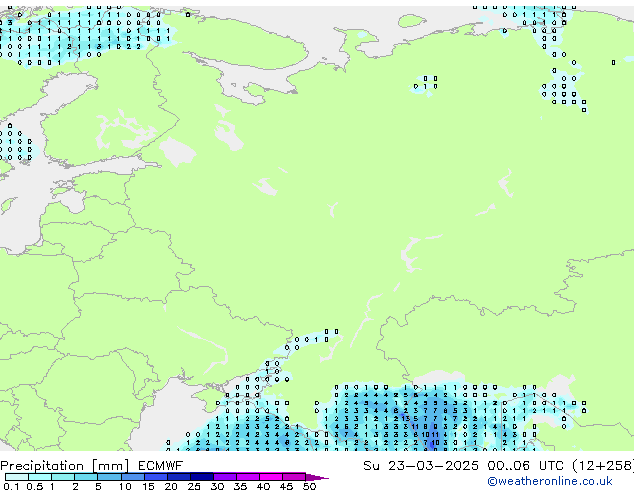Click the legend value '40'
The width and height of the screenshot is (634, 490).
(263, 486)
